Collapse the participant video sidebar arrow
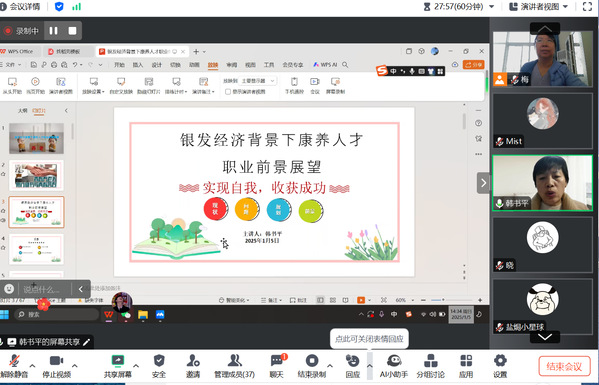Image resolution: width=599 pixels, height=385 pixels. coord(483,183)
